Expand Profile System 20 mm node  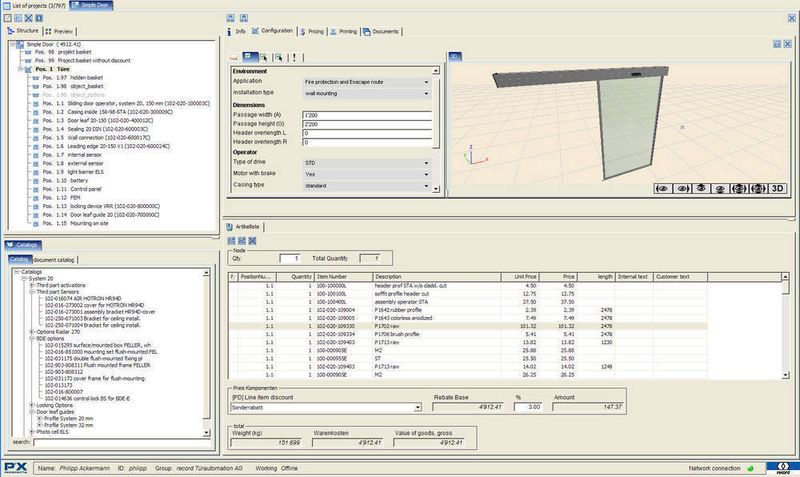39,418
